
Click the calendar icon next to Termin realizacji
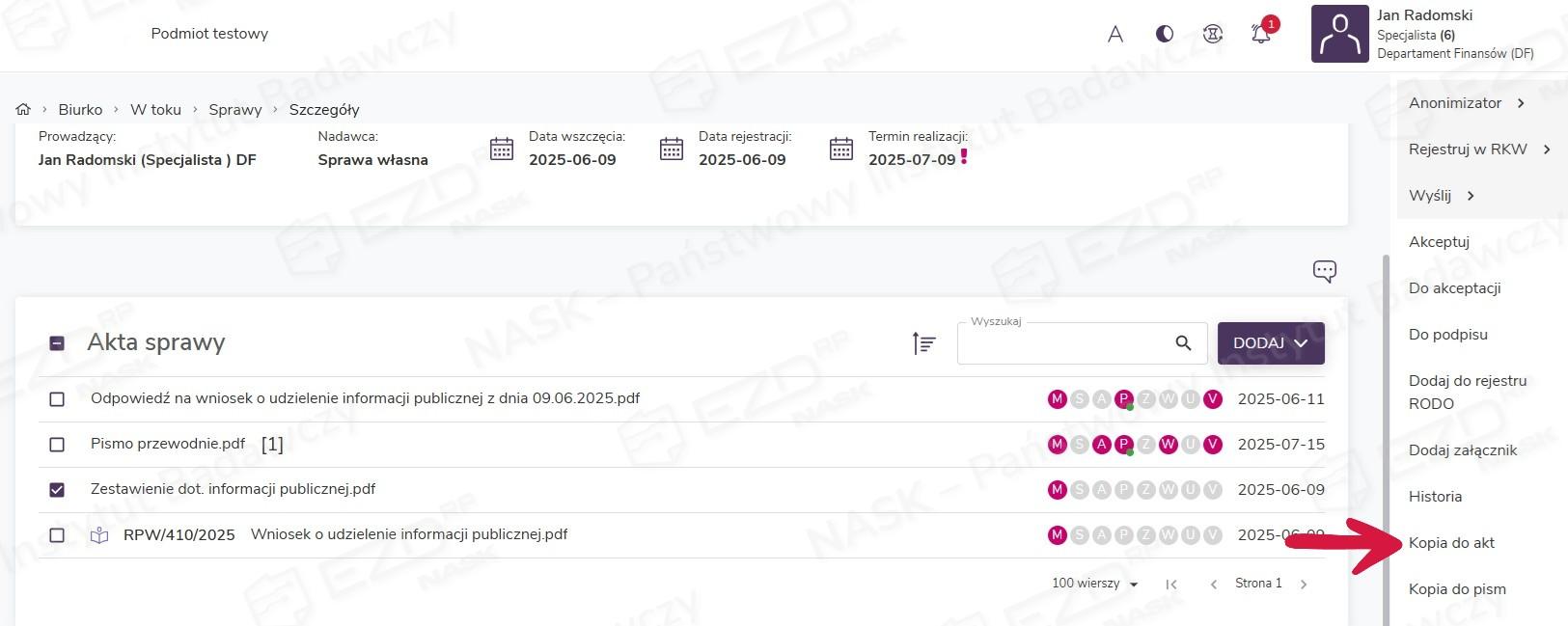click(x=841, y=150)
